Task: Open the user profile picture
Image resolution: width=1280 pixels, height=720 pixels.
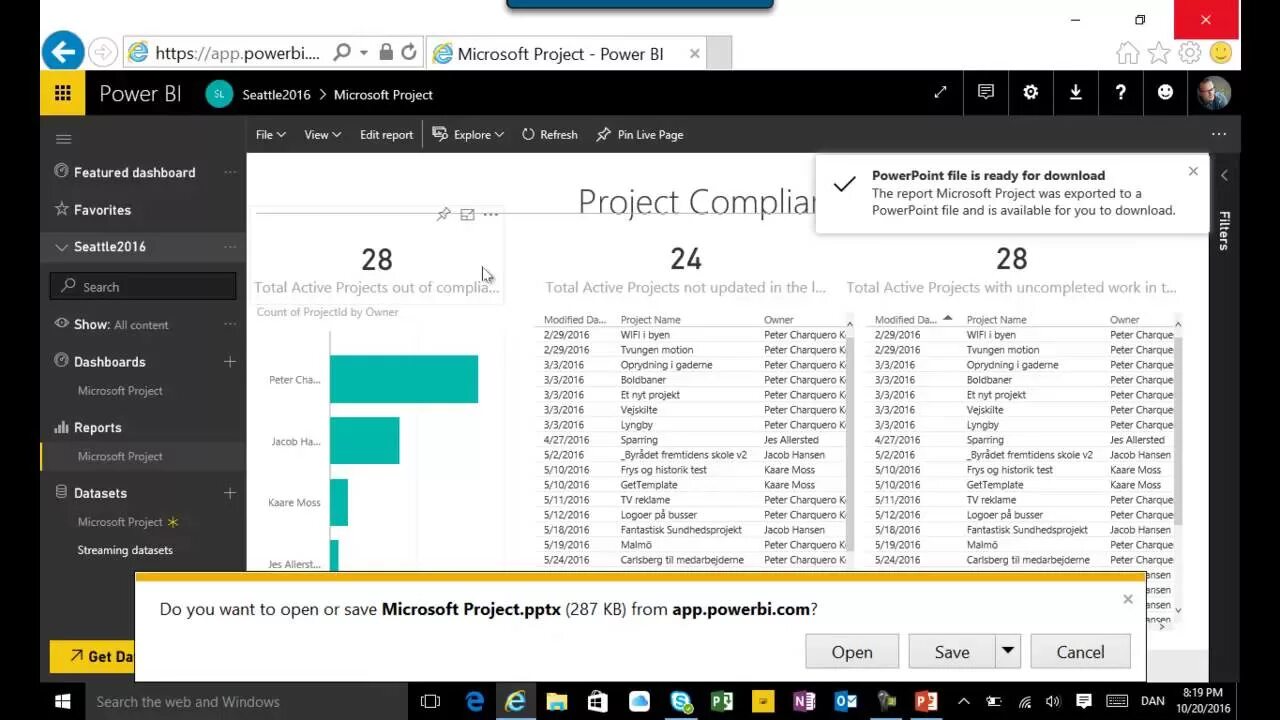Action: [1214, 93]
